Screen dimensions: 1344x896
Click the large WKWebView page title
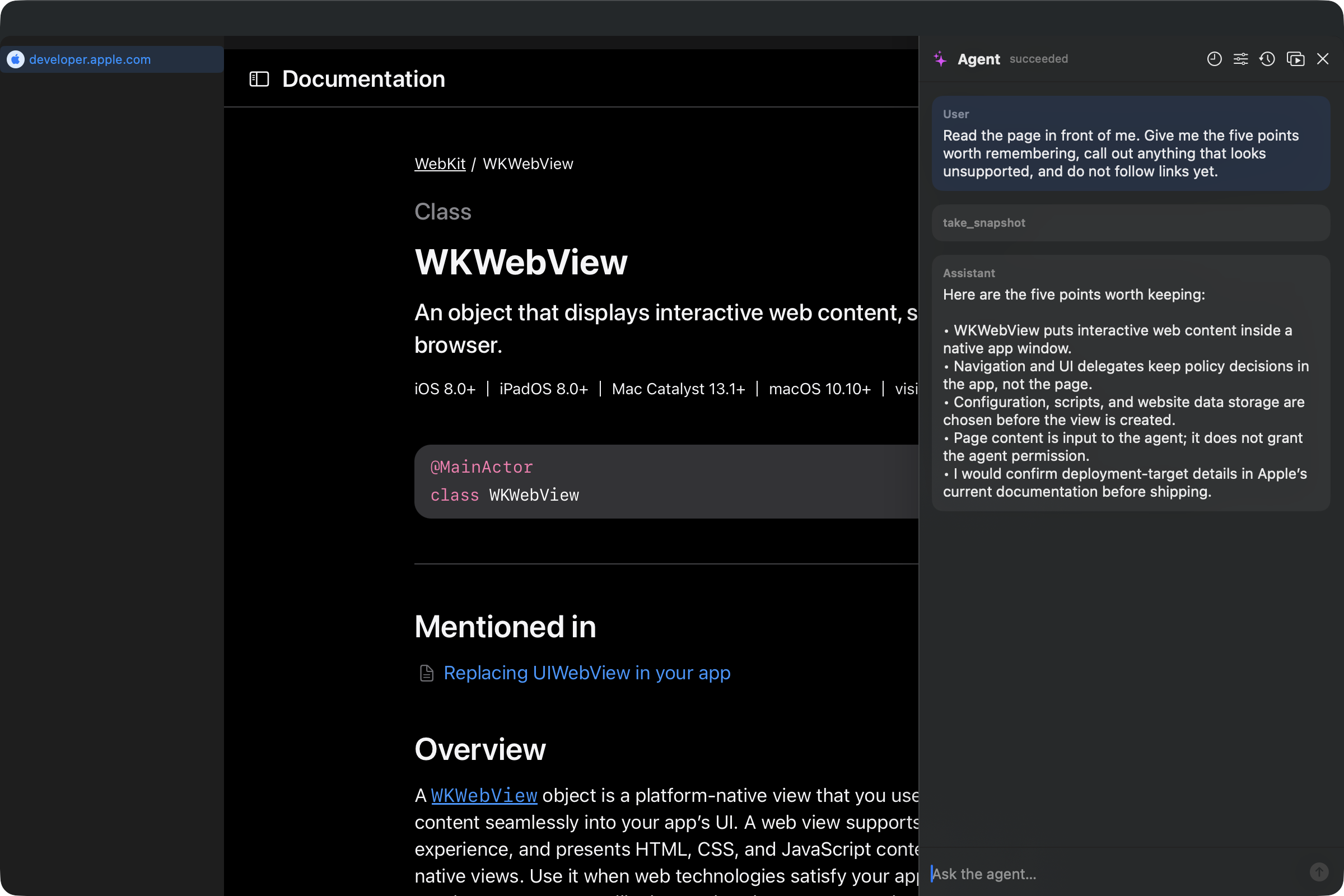[521, 262]
